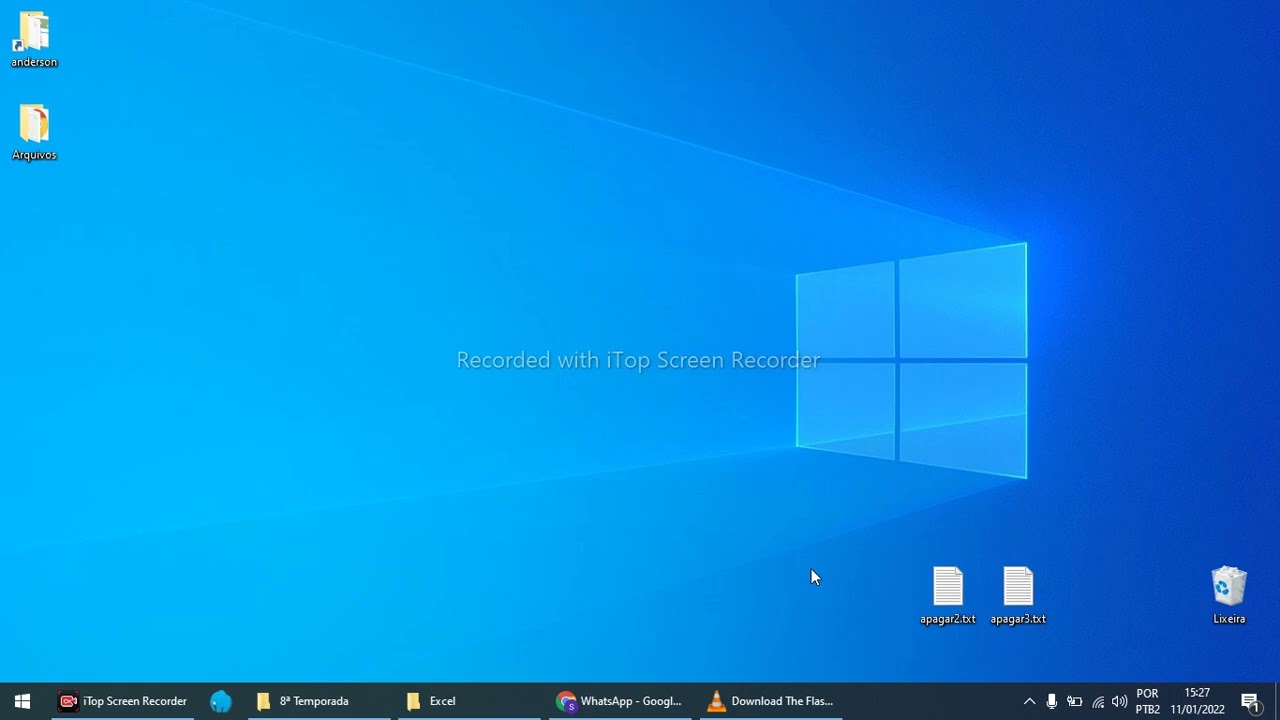Switch to VLC Download The Flash window

(771, 701)
